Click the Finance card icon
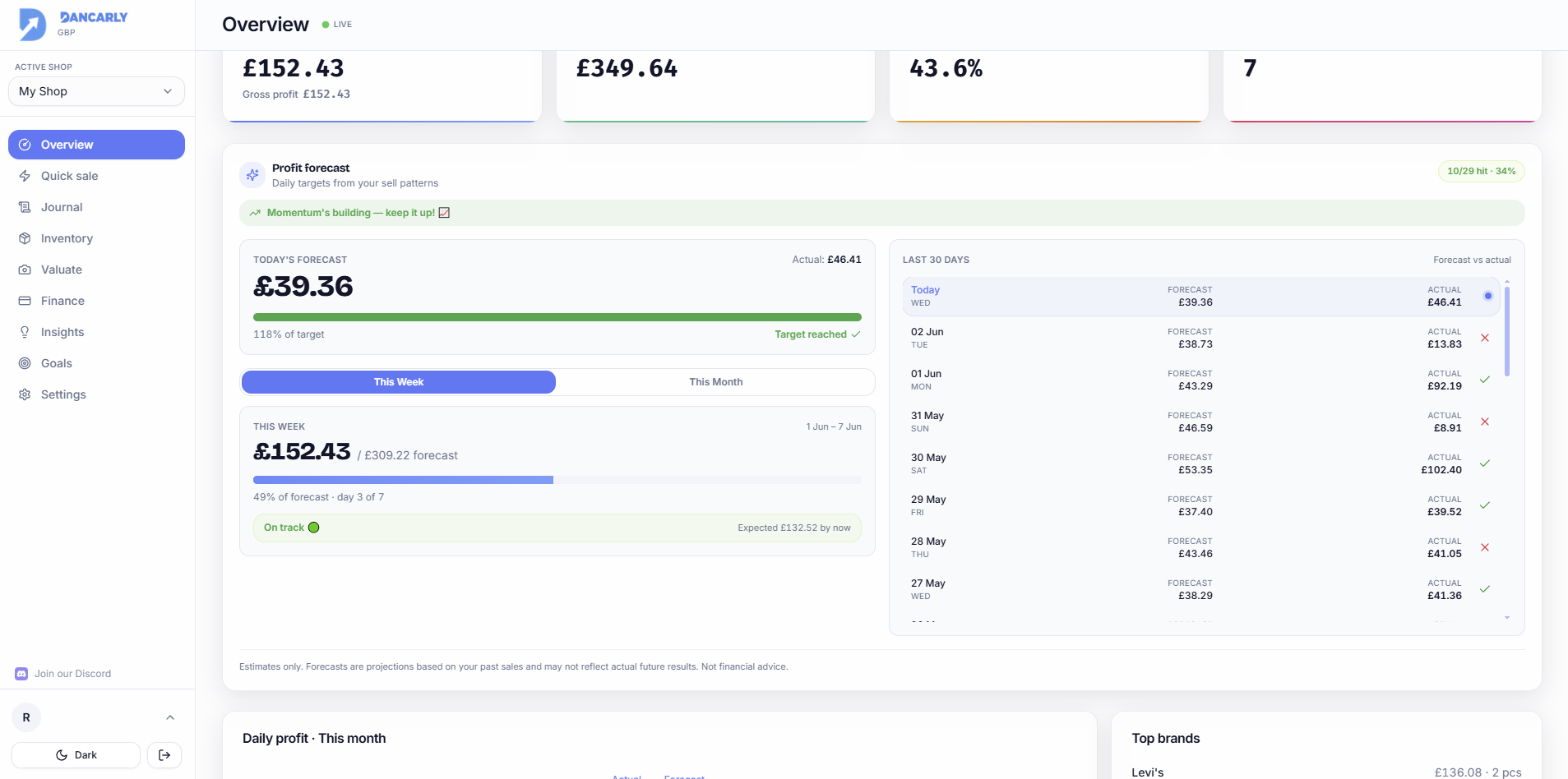 click(x=25, y=301)
